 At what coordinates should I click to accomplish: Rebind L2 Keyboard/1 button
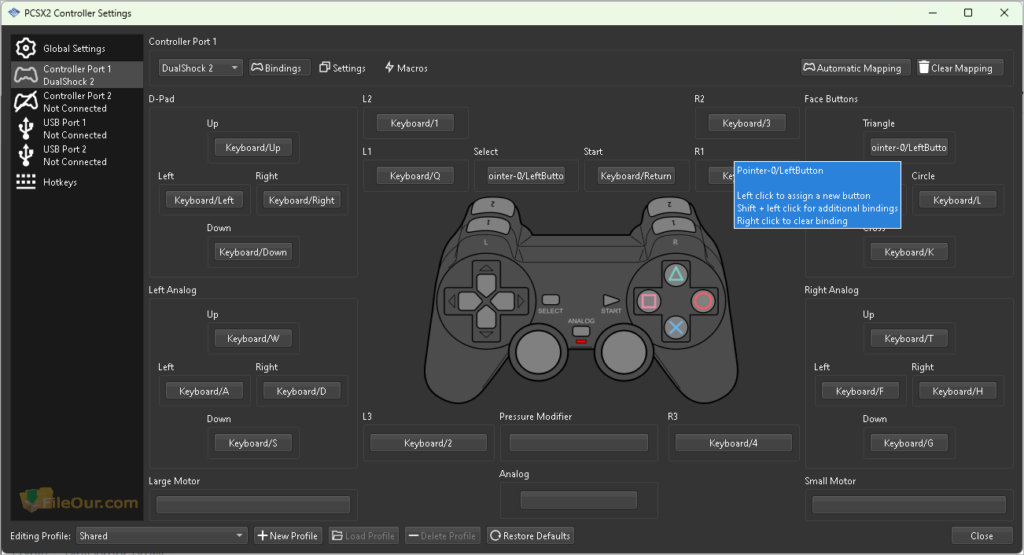pyautogui.click(x=415, y=123)
